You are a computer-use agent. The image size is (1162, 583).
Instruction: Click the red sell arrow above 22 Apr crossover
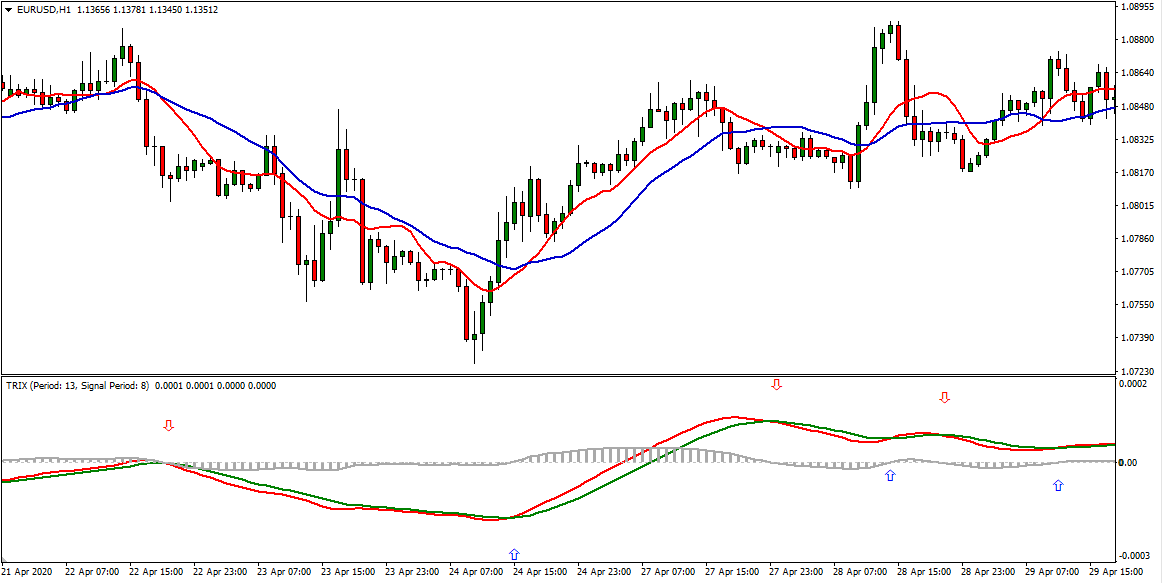point(168,426)
